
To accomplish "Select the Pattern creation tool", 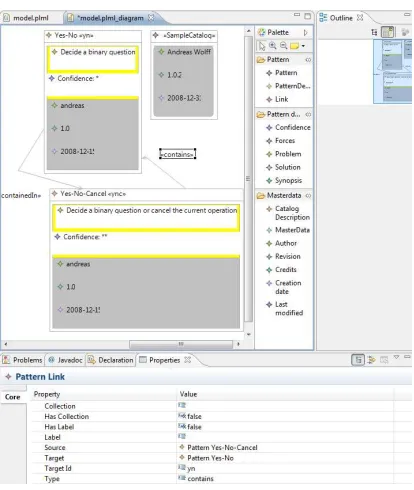I will tap(282, 73).
